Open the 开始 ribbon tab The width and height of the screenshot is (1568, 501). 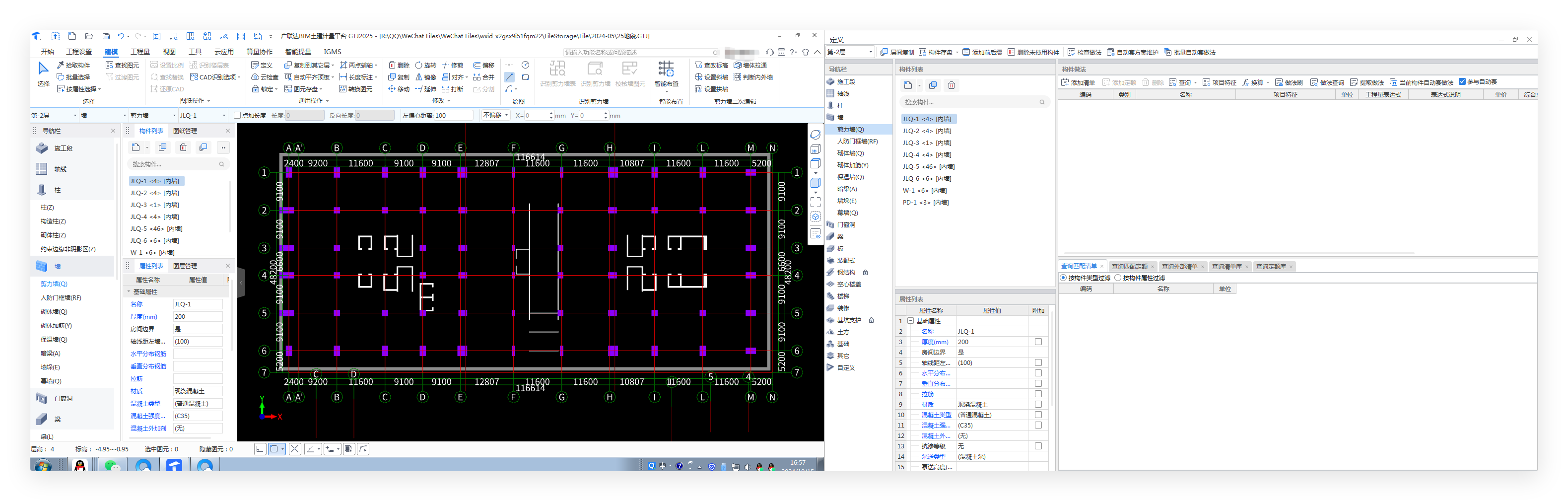coord(48,52)
